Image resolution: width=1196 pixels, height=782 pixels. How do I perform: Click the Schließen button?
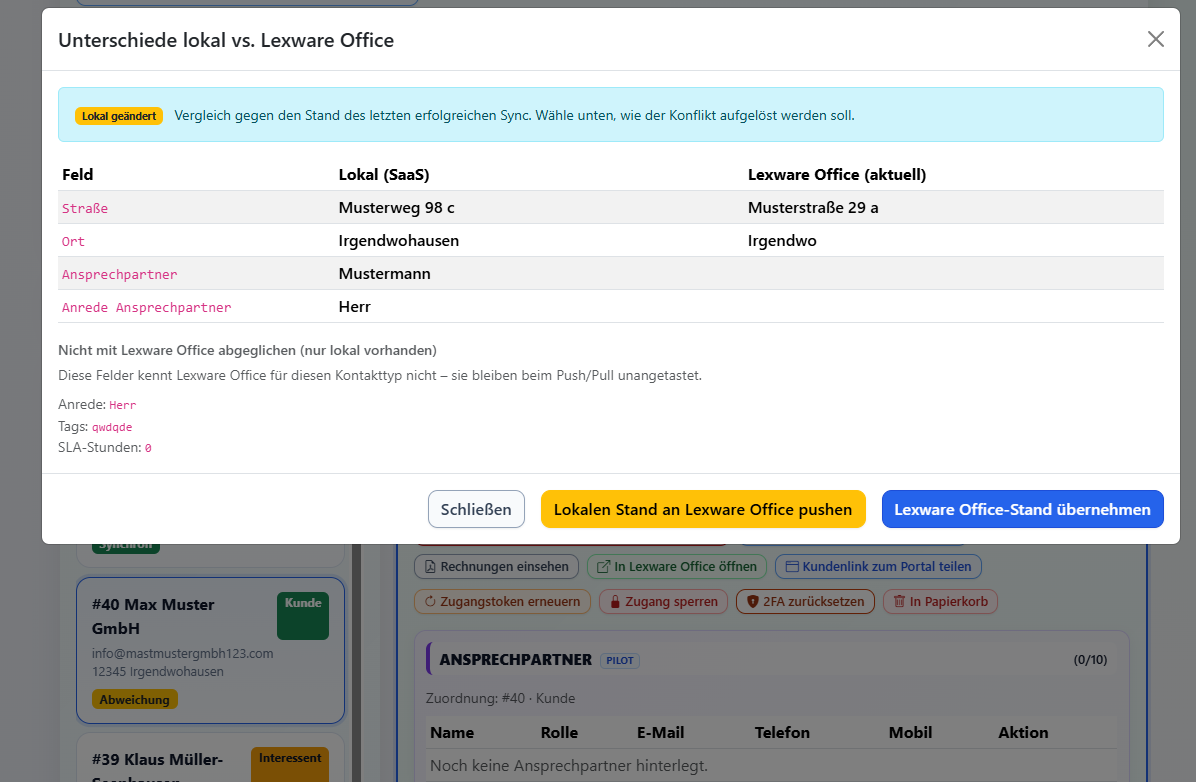point(476,509)
